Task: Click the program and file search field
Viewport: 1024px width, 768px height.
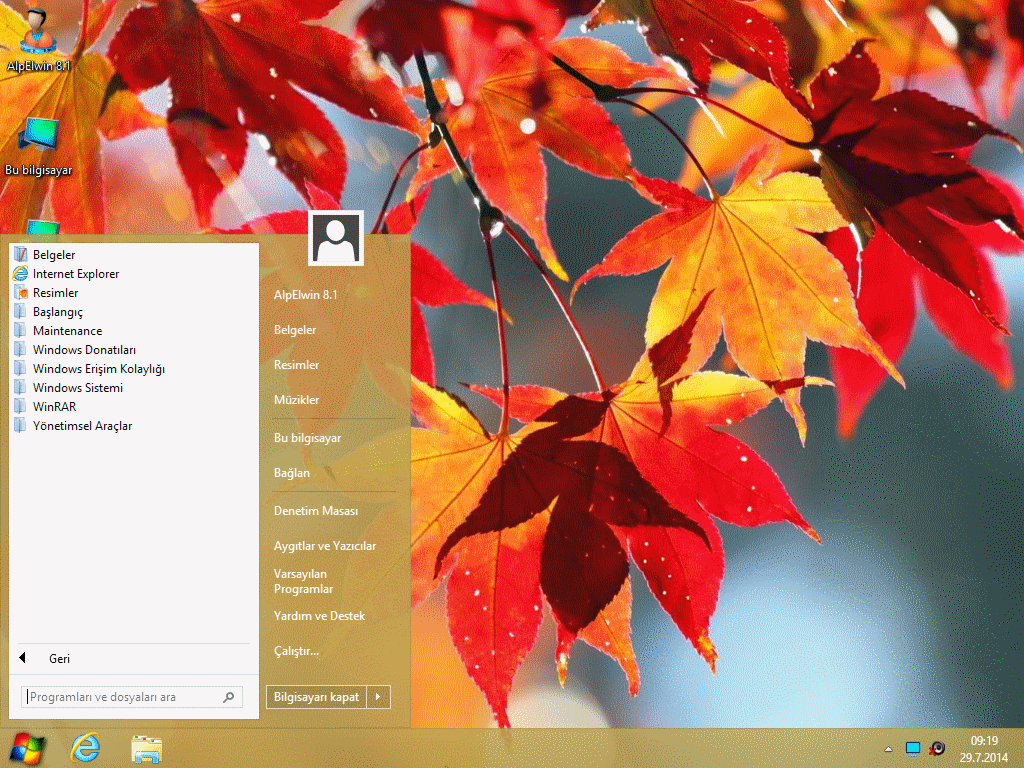Action: point(122,697)
